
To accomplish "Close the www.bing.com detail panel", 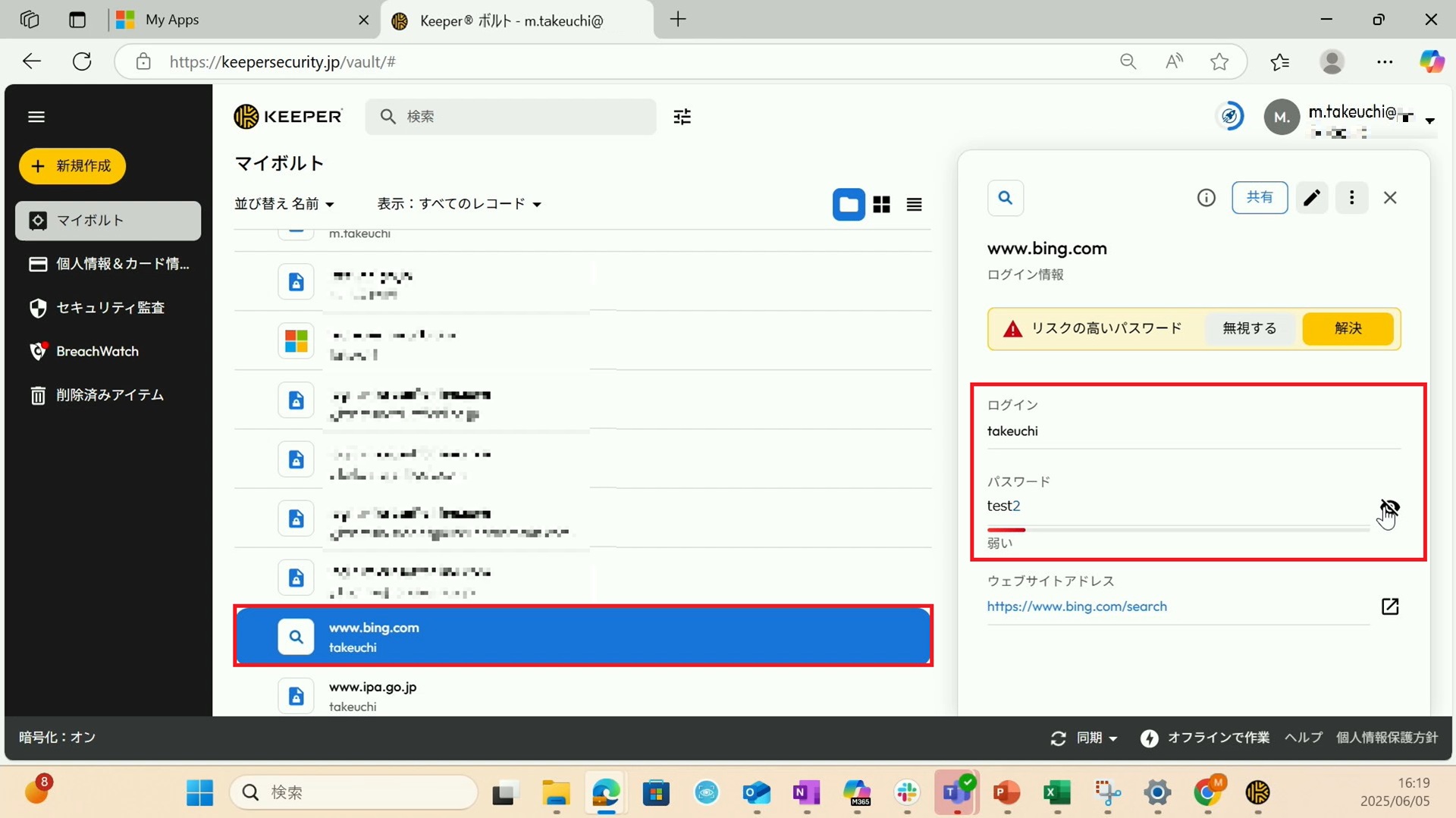I will coord(1390,198).
